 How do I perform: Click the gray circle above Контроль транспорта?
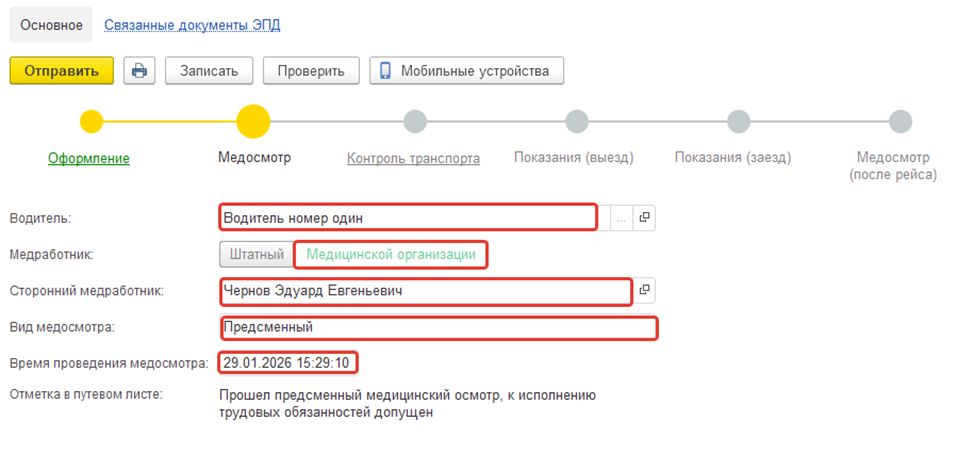pos(414,122)
